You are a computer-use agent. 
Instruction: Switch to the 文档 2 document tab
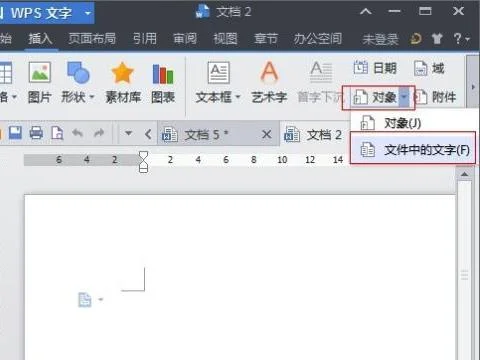[314, 135]
